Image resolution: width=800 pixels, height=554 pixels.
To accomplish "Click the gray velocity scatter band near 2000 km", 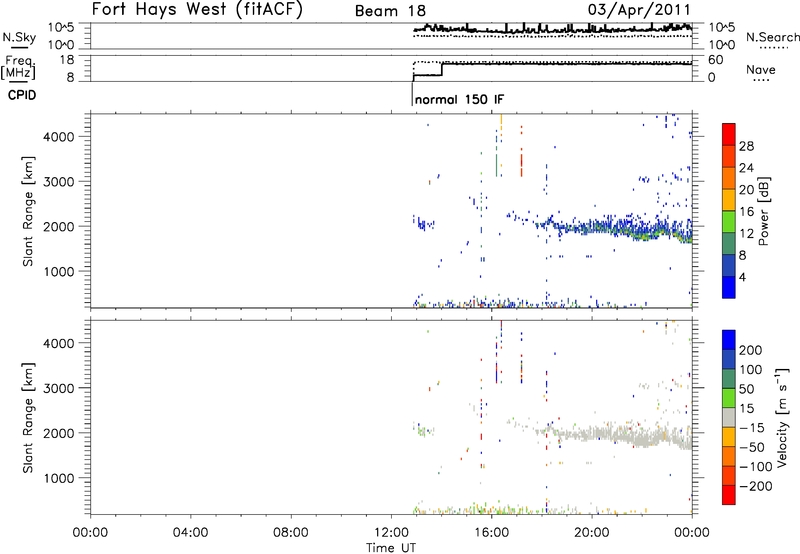I will tap(615, 435).
